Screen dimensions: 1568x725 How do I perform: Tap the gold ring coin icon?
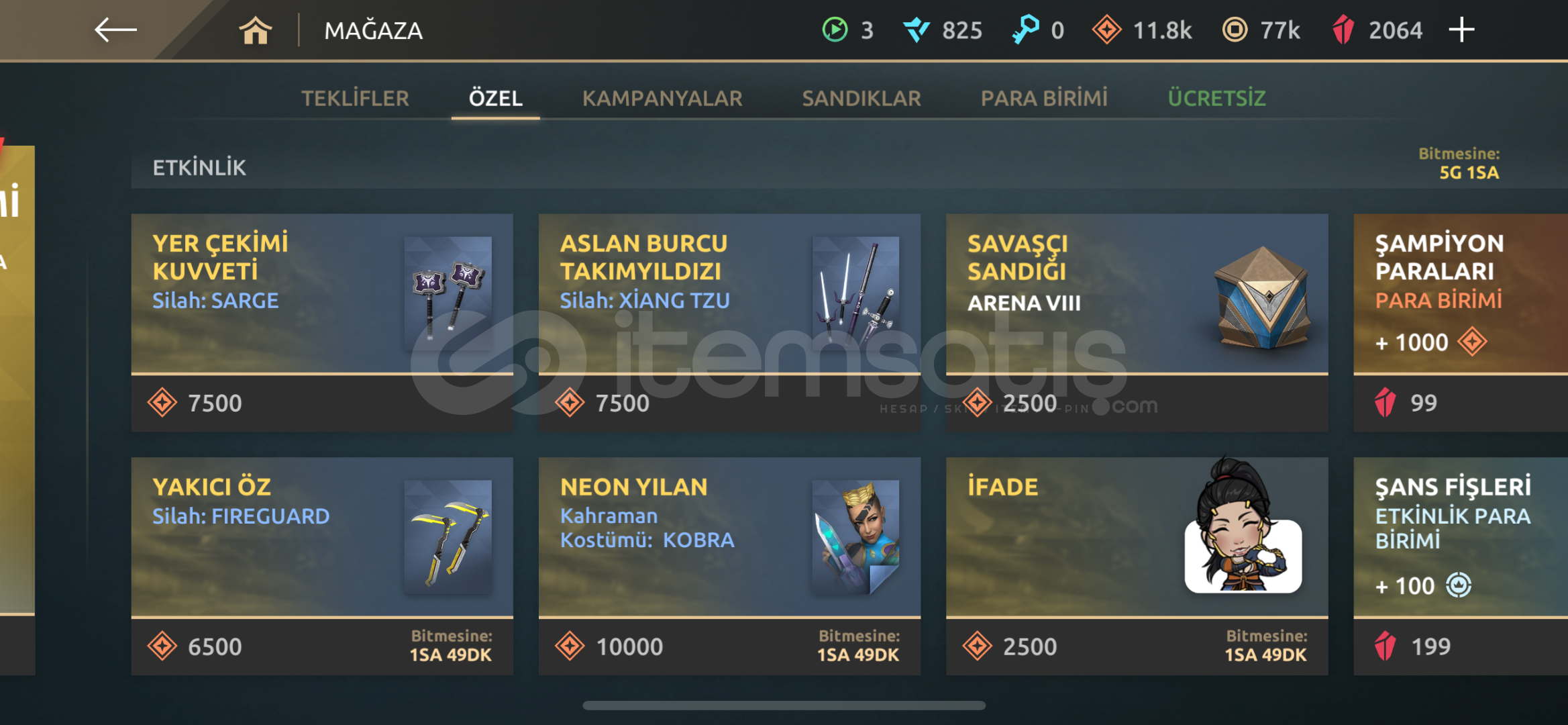pos(1235,30)
